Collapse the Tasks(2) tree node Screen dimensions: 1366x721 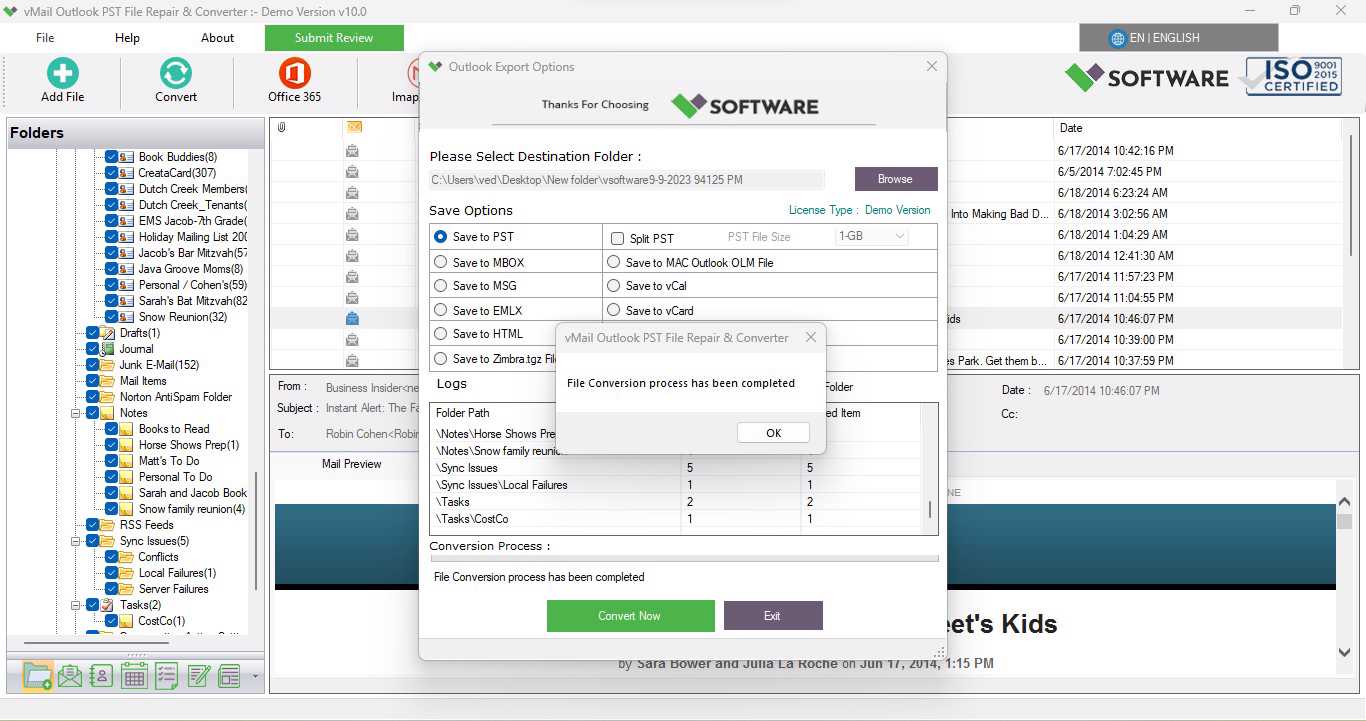click(x=75, y=605)
